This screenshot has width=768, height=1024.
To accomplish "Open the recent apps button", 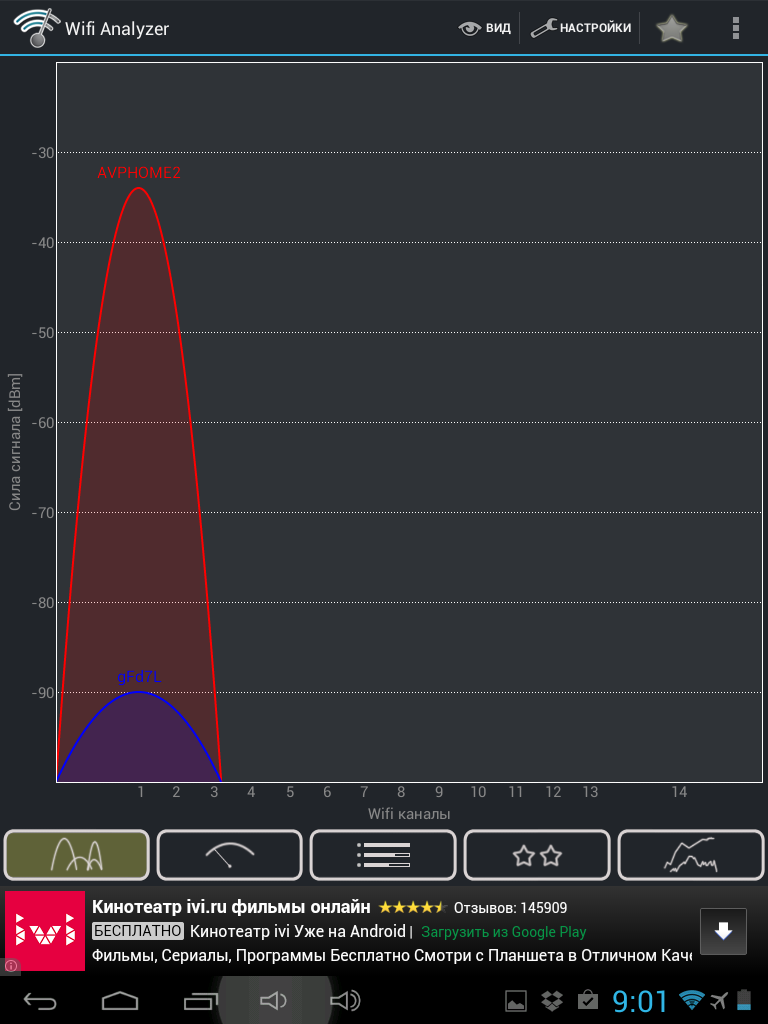I will pos(200,1000).
